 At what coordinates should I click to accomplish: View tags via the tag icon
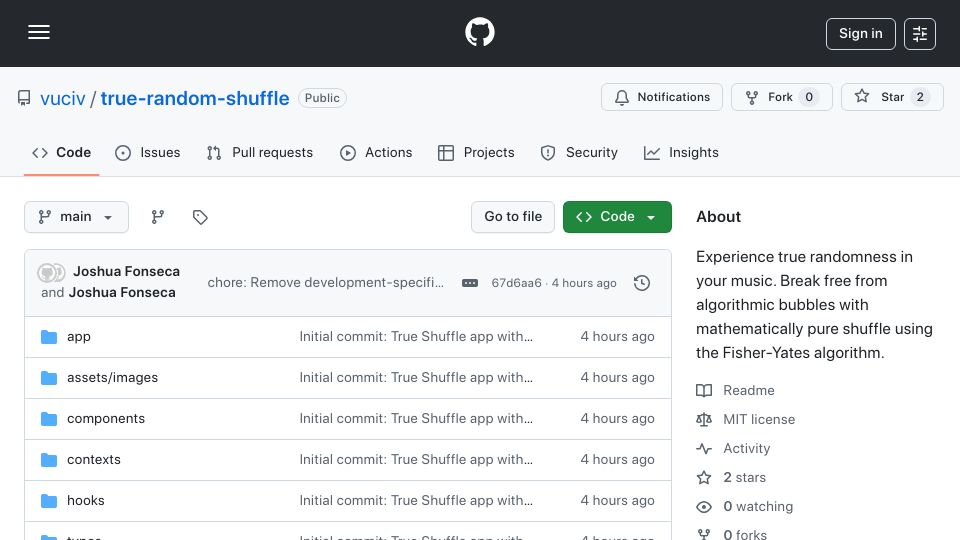(200, 217)
